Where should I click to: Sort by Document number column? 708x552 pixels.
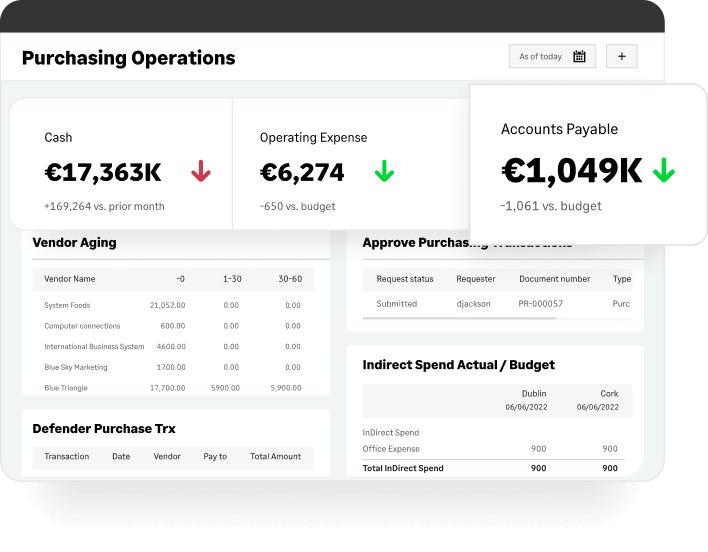[554, 279]
